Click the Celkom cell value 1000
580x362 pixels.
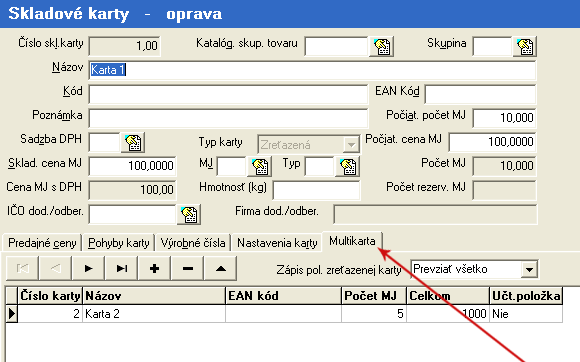pos(448,314)
